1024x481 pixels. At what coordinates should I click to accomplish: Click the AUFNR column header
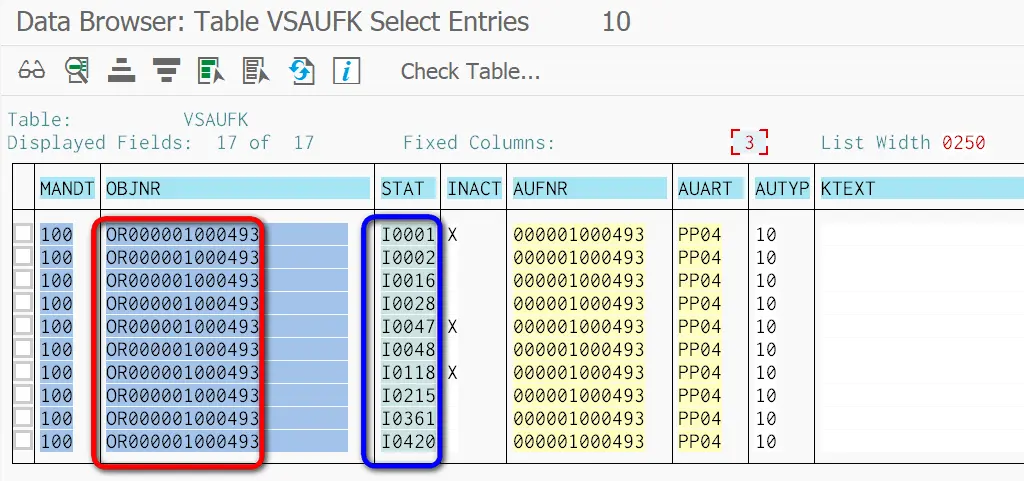589,189
